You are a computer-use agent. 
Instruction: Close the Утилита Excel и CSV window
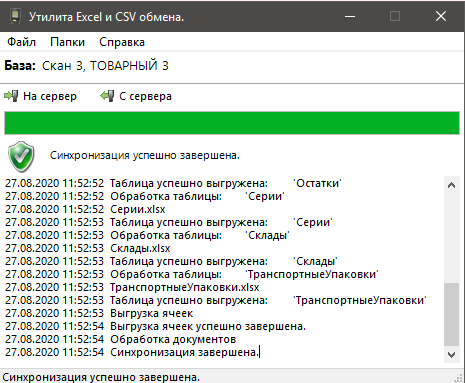441,16
